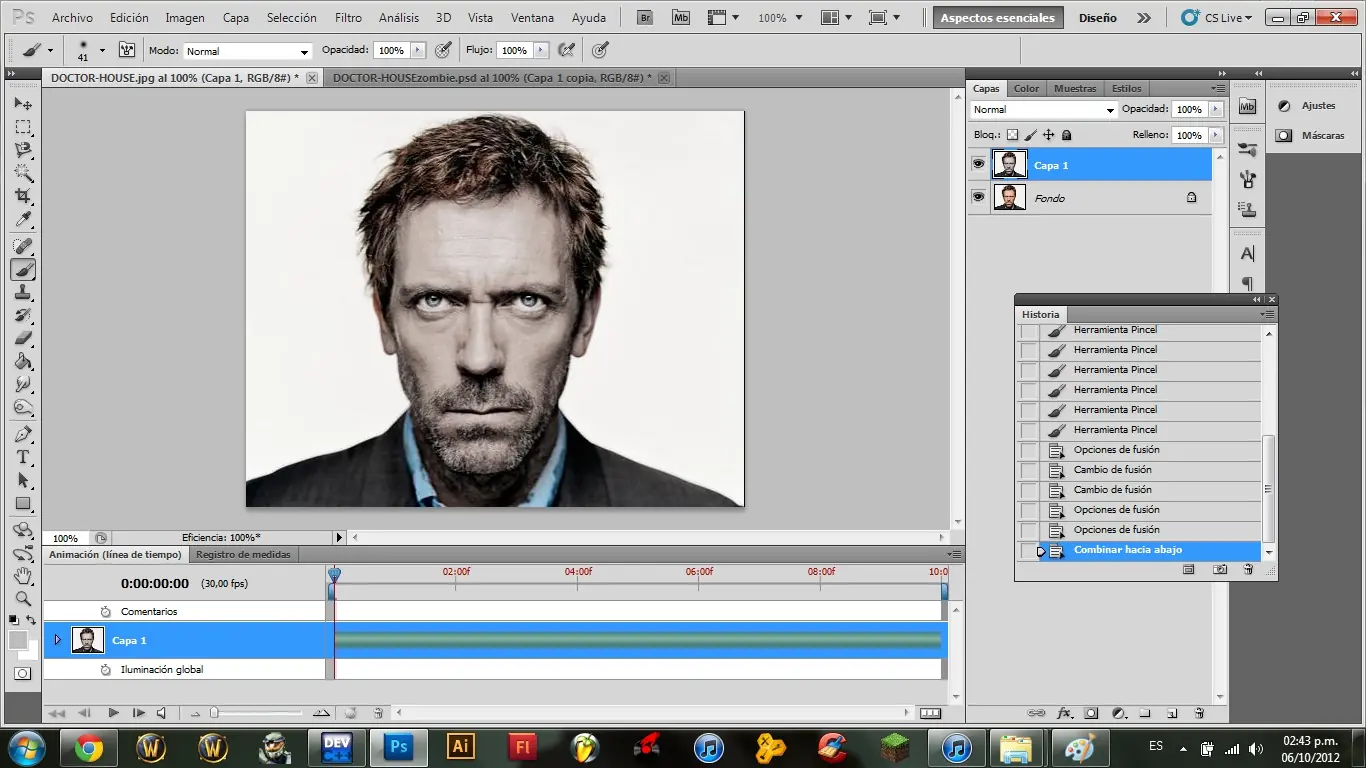
Task: Toggle Quick Mask mode
Action: (23, 674)
